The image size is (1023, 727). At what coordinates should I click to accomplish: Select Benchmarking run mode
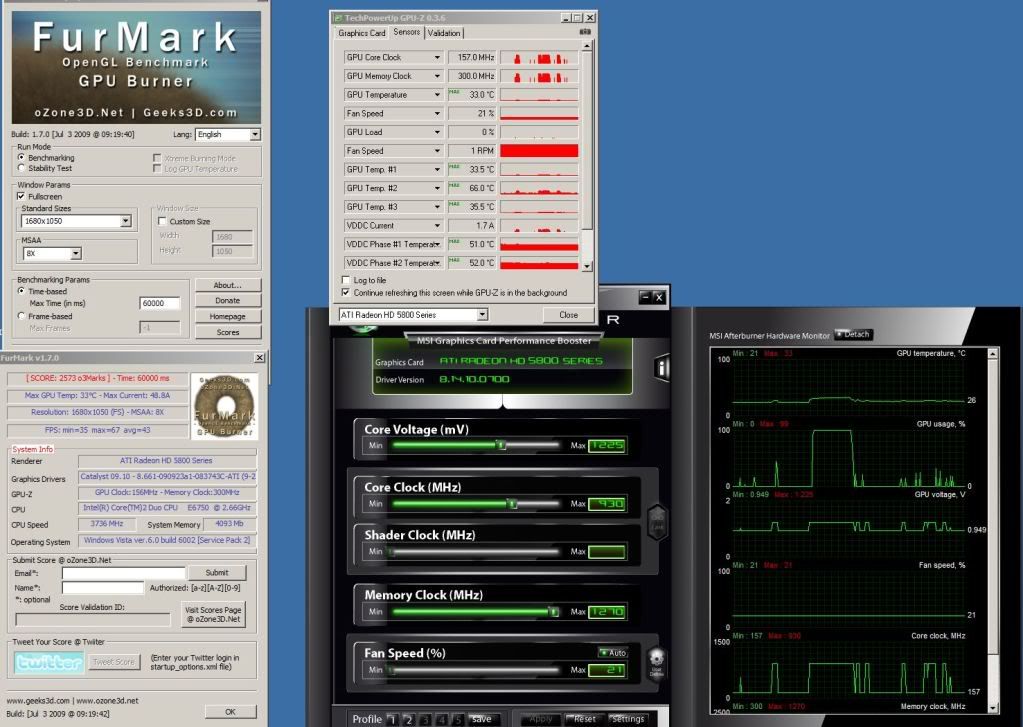[22, 157]
